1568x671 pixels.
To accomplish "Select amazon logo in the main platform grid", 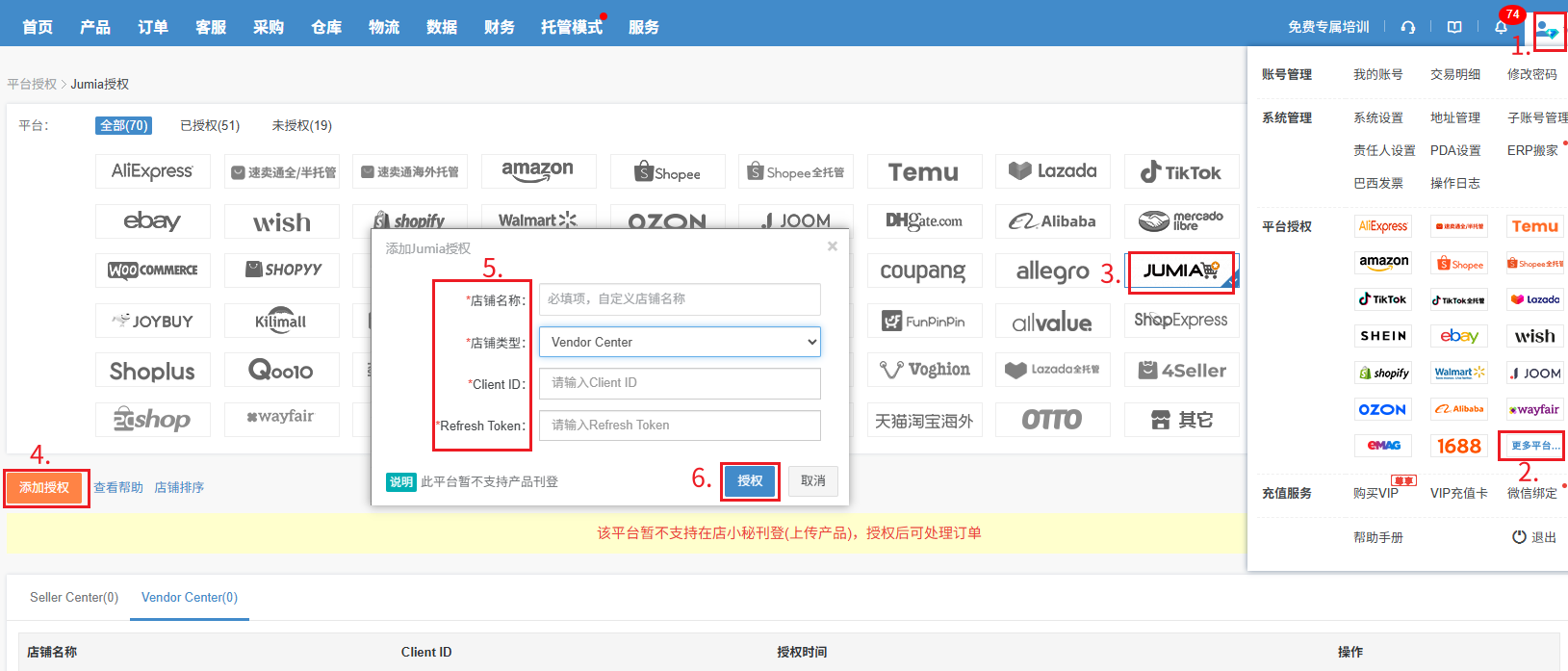I will click(x=538, y=171).
